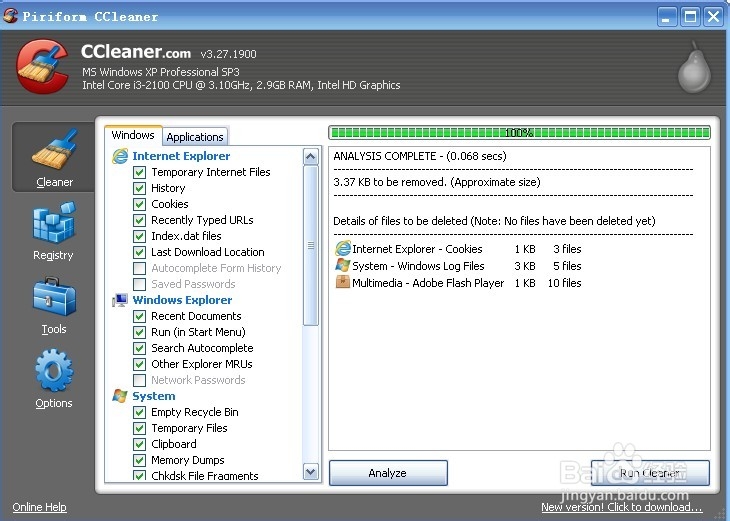Click Windows flag icon beside Log Files result
This screenshot has height=521, width=730.
pyautogui.click(x=343, y=265)
